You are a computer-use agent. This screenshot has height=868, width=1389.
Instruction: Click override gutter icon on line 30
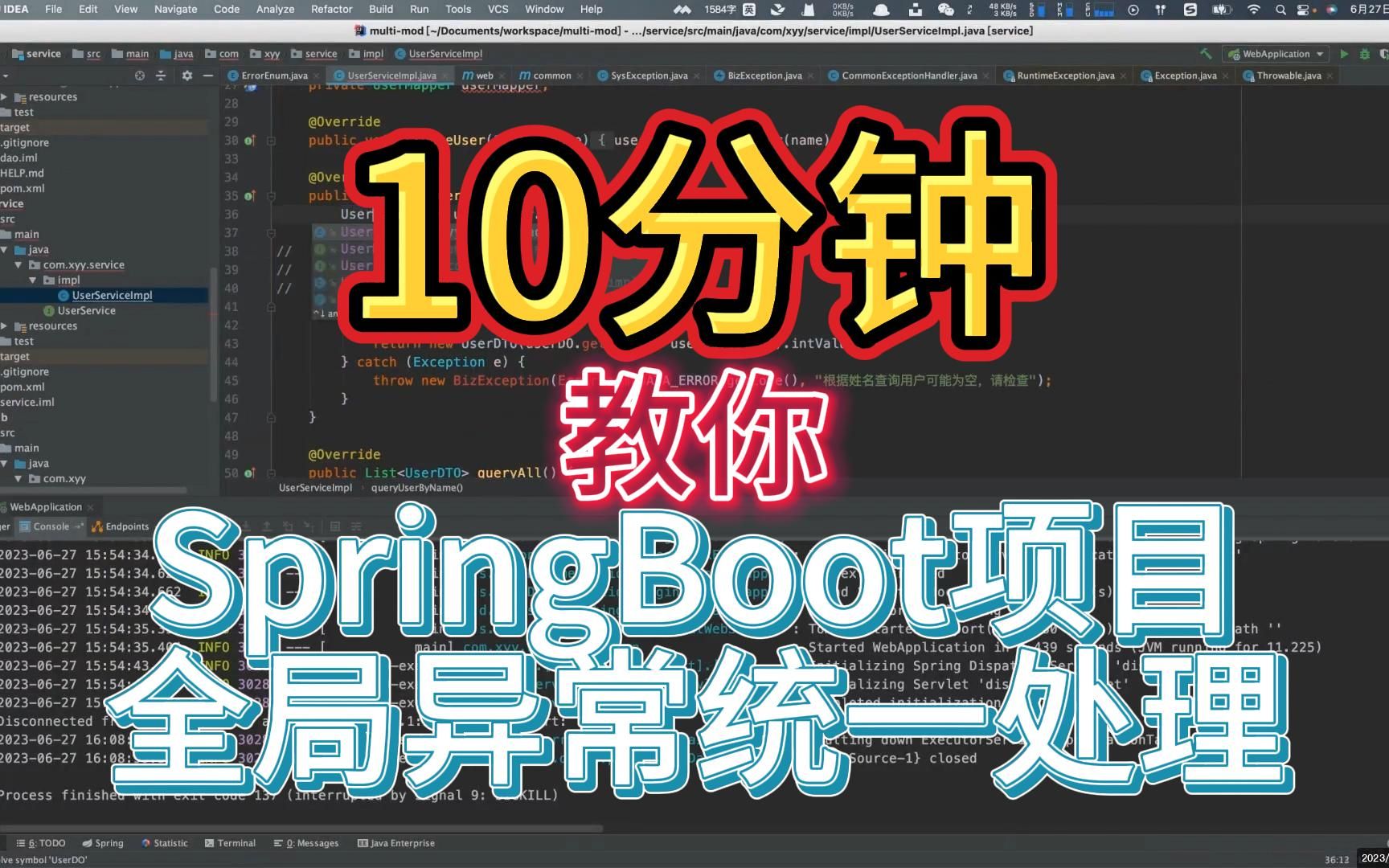pyautogui.click(x=250, y=141)
